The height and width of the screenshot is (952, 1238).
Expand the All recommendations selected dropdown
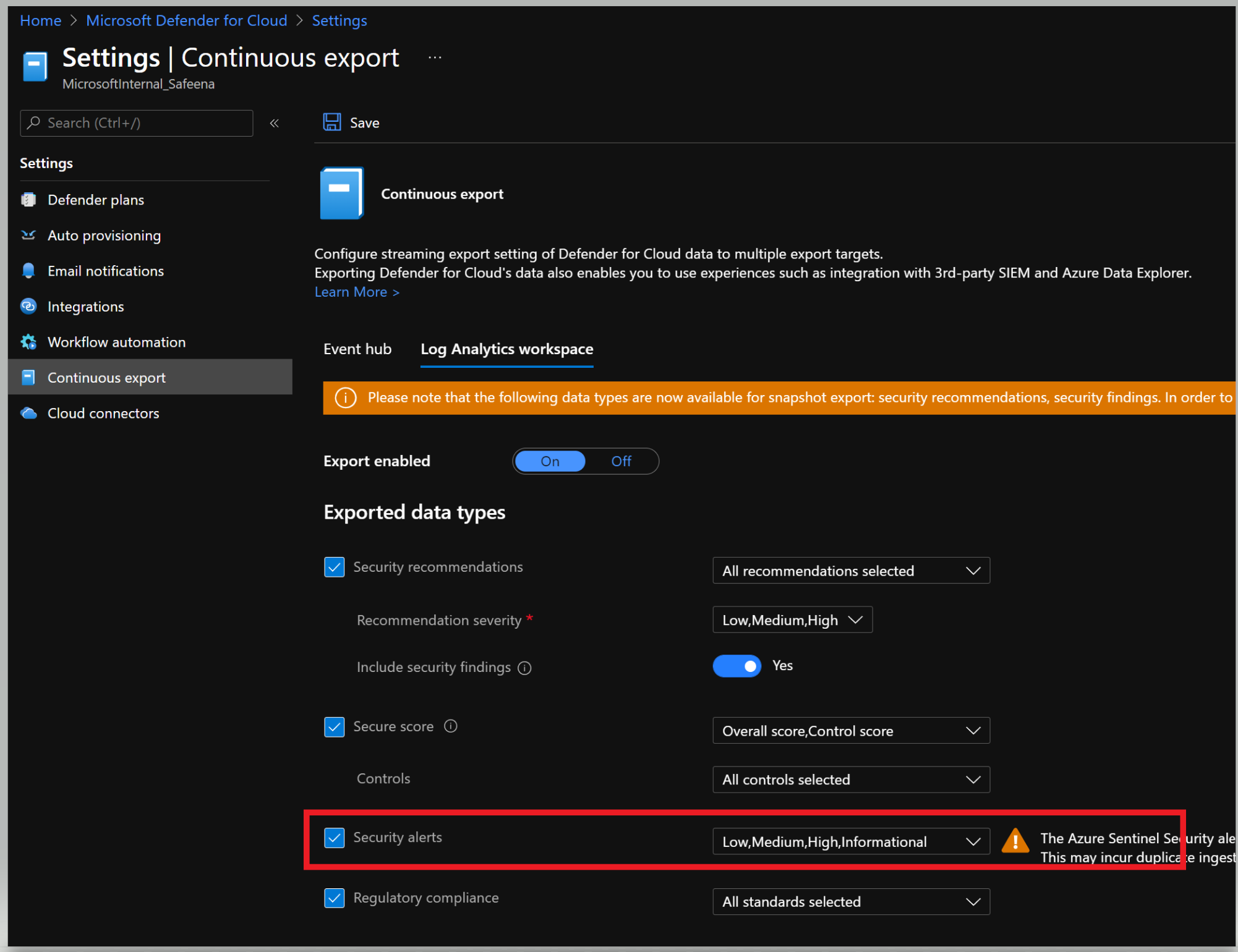coord(850,571)
